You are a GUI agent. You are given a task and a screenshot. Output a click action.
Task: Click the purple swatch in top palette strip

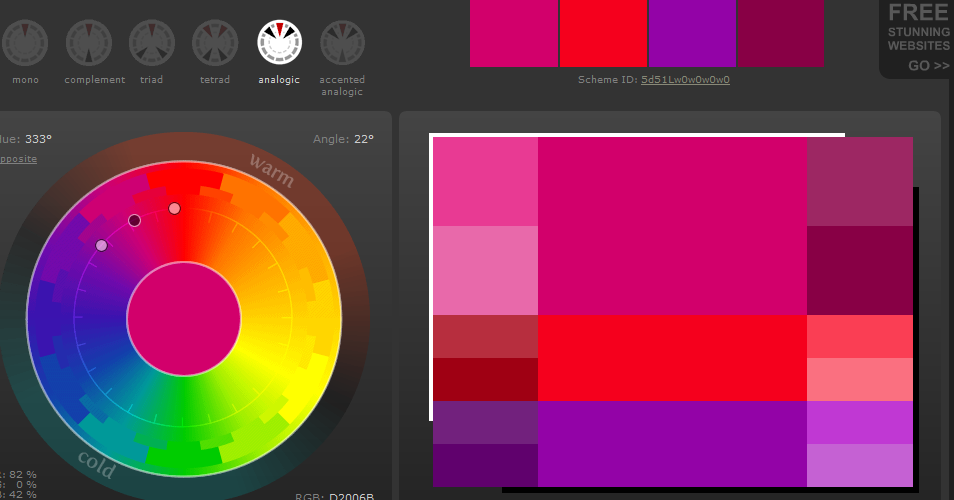tap(692, 33)
